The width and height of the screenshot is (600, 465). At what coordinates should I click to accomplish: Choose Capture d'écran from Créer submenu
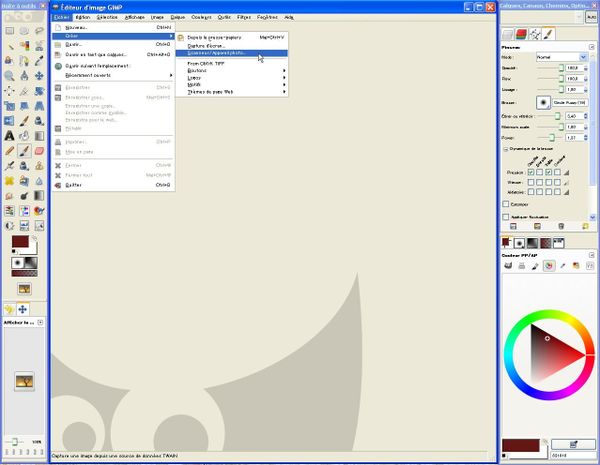click(x=232, y=46)
